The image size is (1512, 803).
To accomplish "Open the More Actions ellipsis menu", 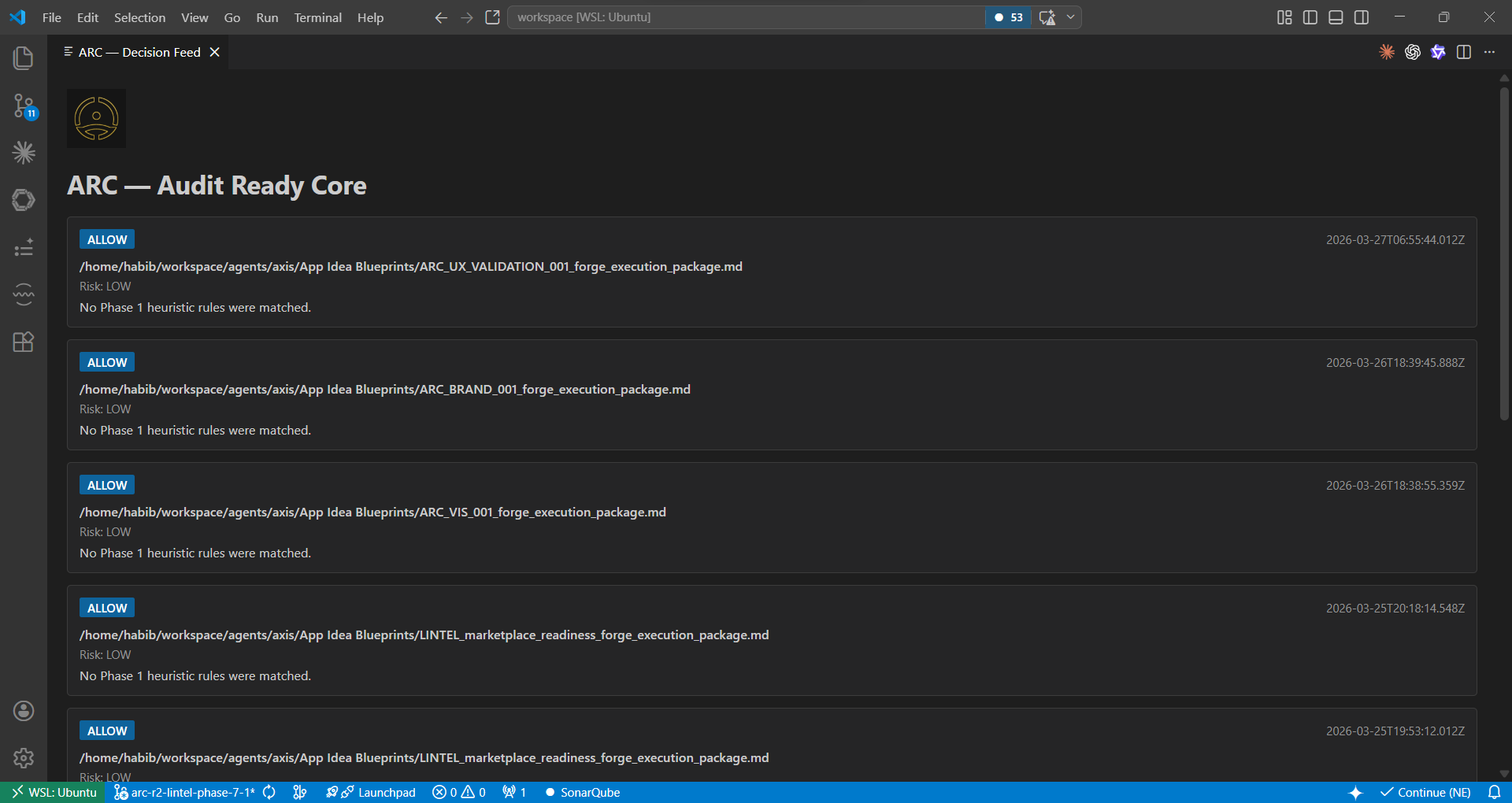I will [x=1490, y=52].
